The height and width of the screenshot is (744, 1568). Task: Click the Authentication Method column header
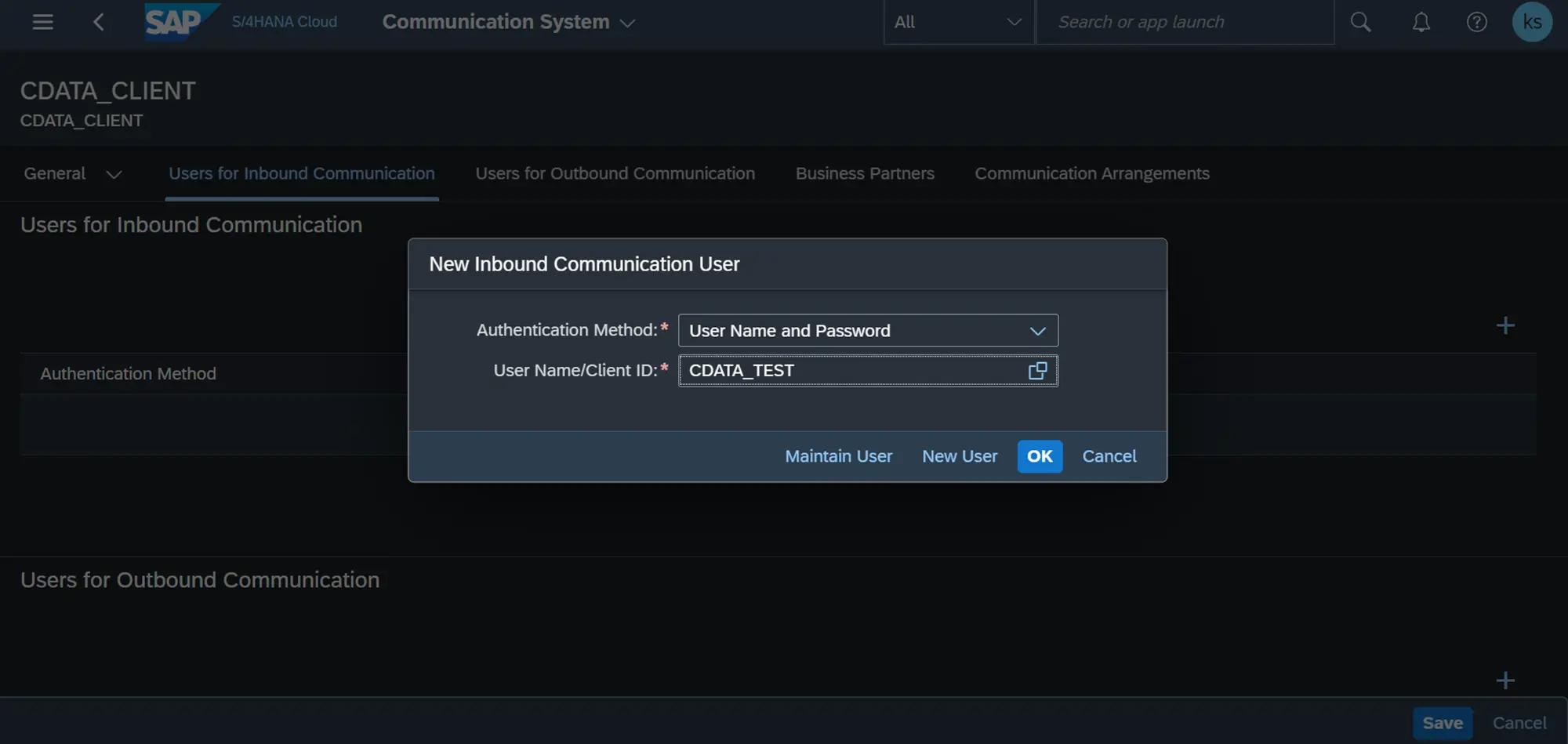pyautogui.click(x=128, y=374)
